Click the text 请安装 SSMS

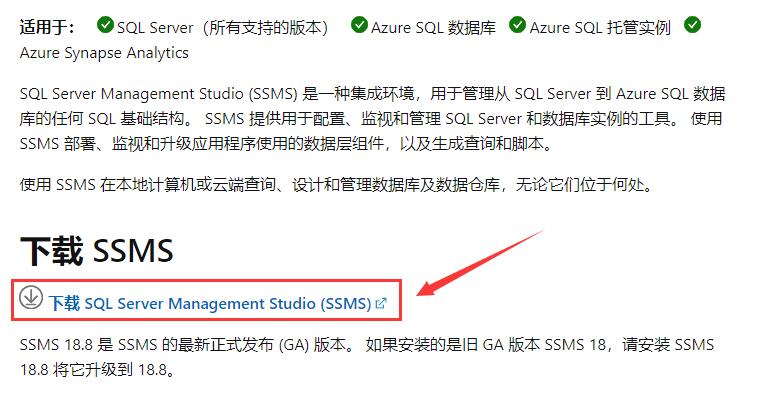click(x=668, y=344)
